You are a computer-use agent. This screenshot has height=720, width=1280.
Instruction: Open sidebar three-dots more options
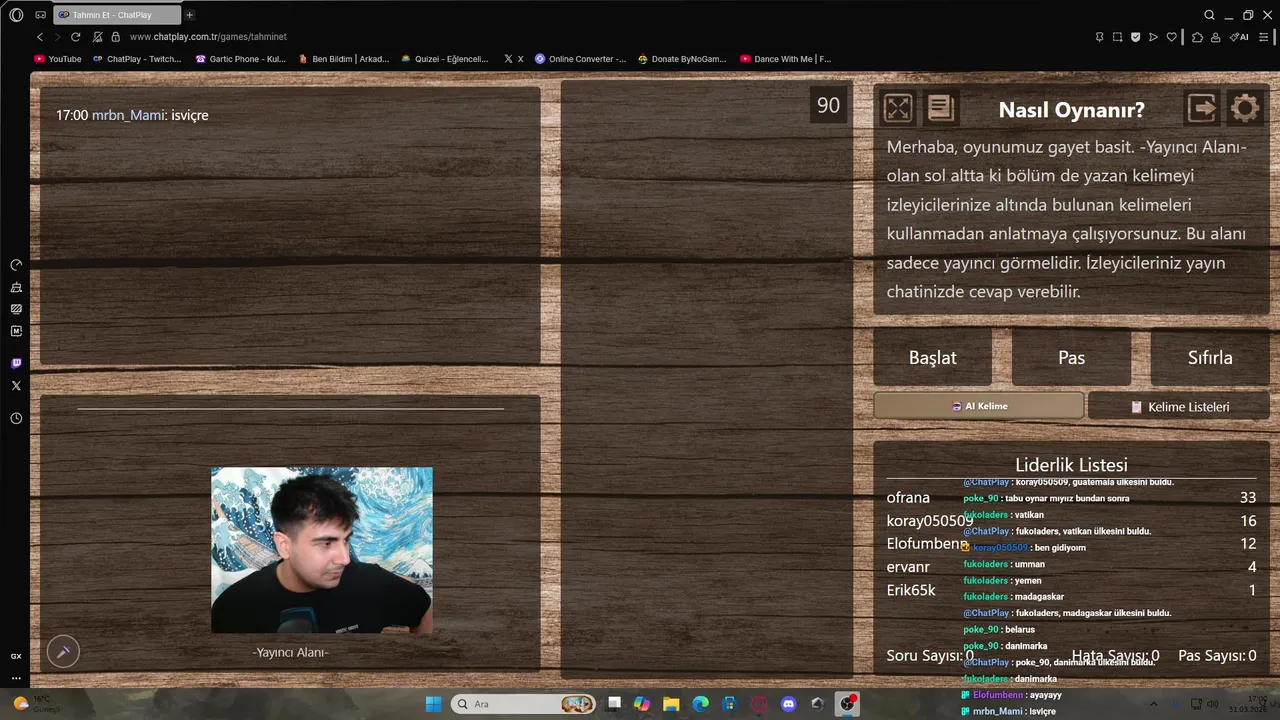pos(16,678)
